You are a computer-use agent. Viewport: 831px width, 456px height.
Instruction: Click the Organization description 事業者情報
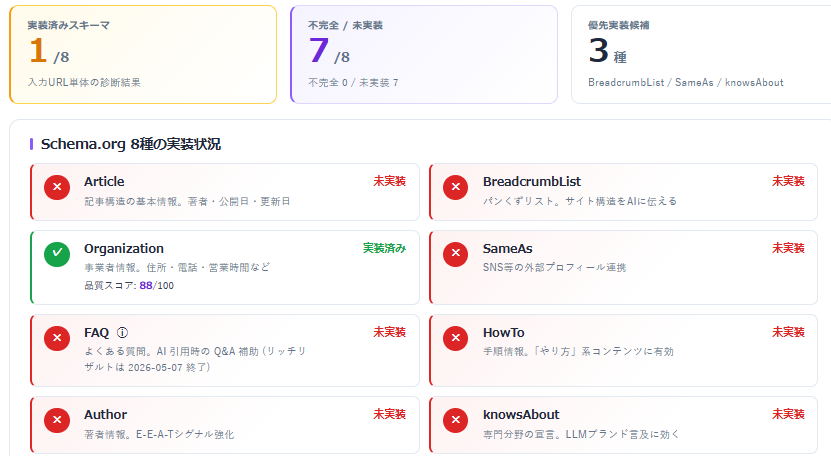(x=176, y=267)
